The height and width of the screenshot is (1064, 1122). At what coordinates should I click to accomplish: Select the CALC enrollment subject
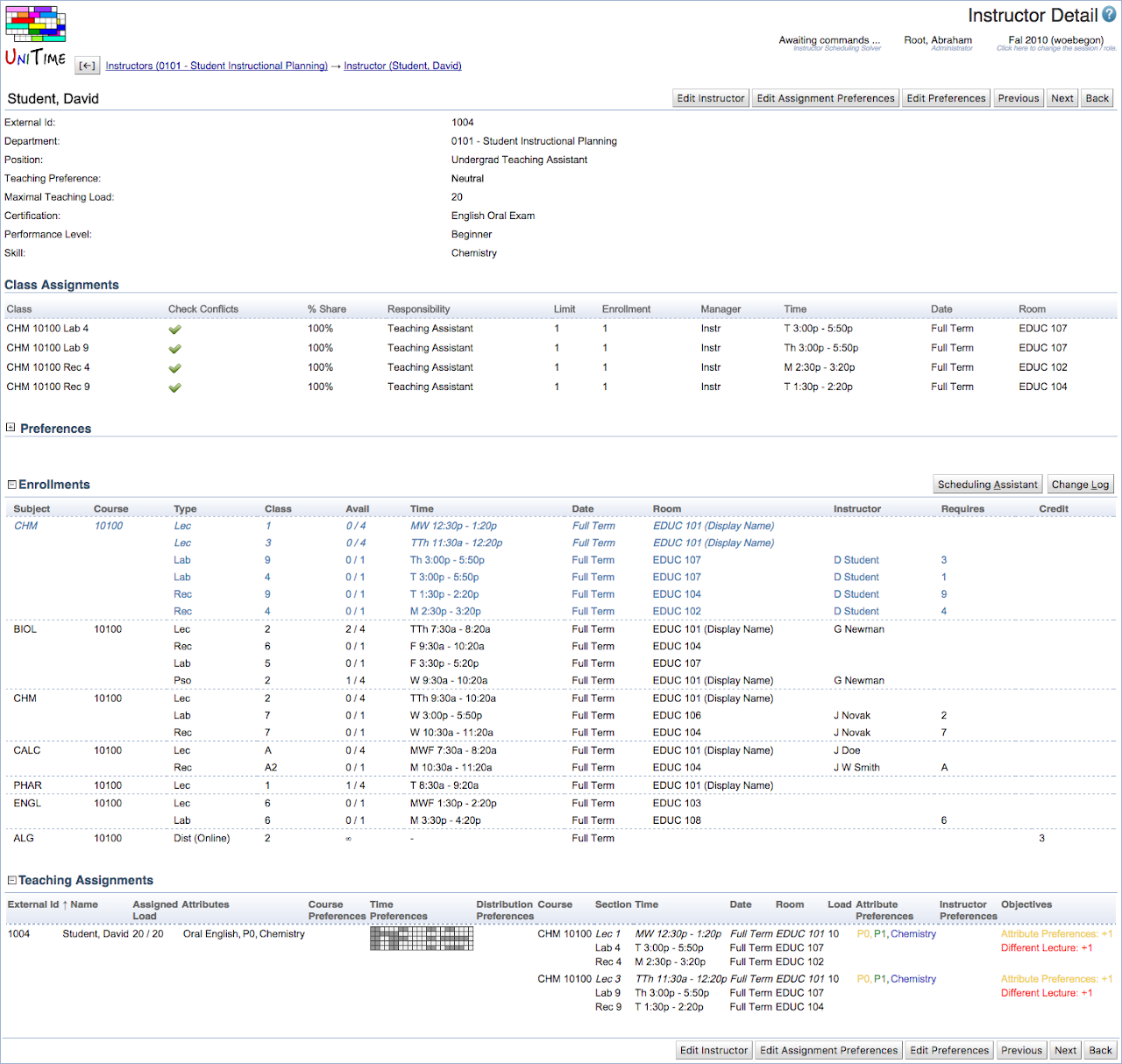27,751
